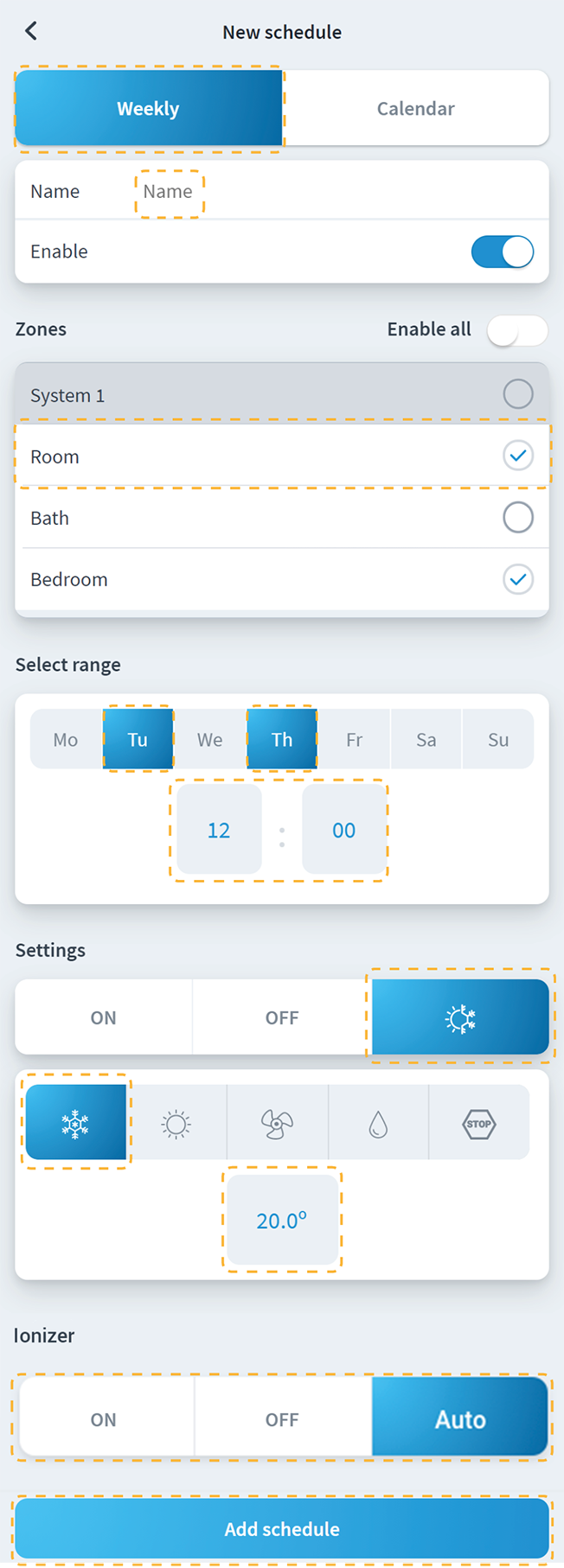Choose the dry droplet mode
The image size is (564, 1568).
point(378,1124)
